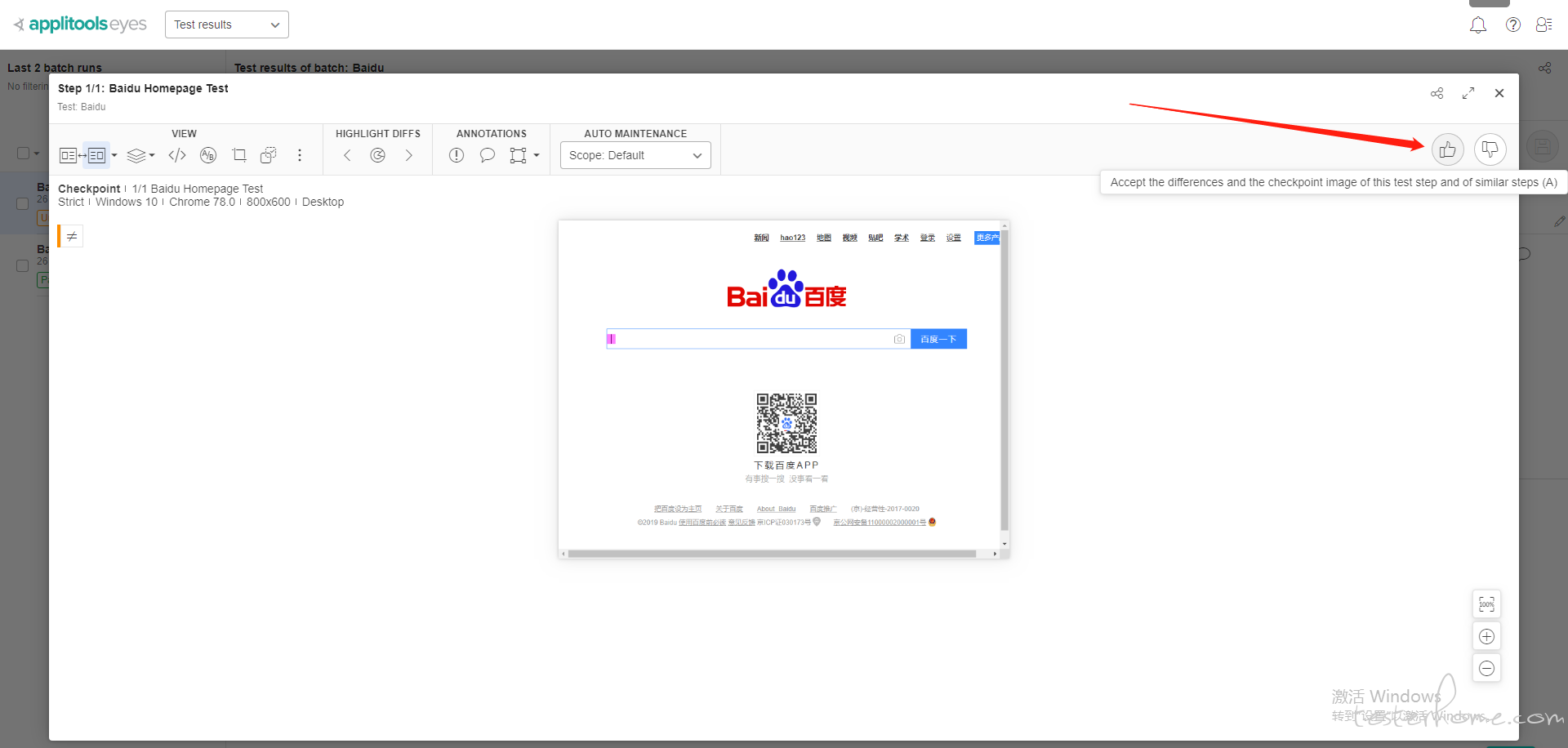The height and width of the screenshot is (748, 1568).
Task: Click the 'Strict' match level text
Action: [x=71, y=202]
